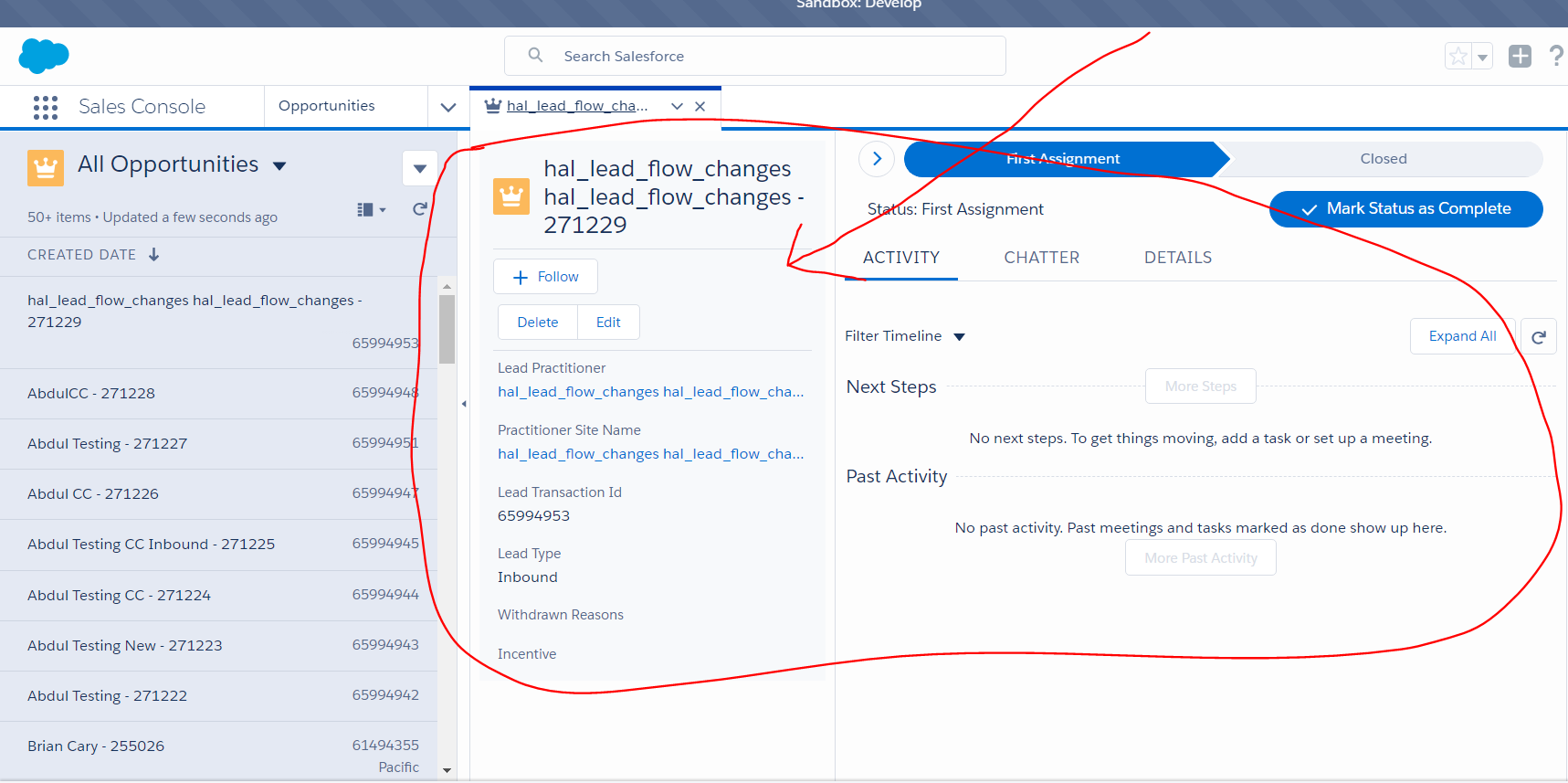Open the workspace tab actions chevron
This screenshot has height=783, width=1568.
[x=677, y=106]
